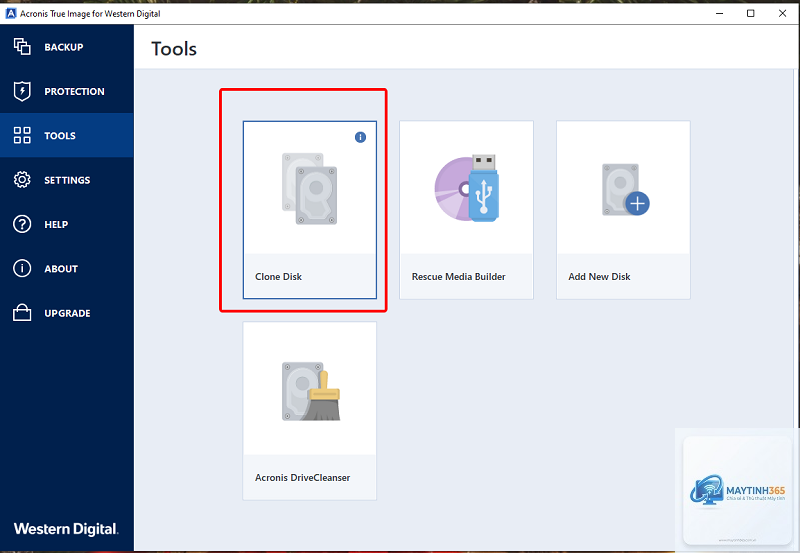This screenshot has width=800, height=553.
Task: Click the Add New Disk drive icon
Action: (626, 190)
